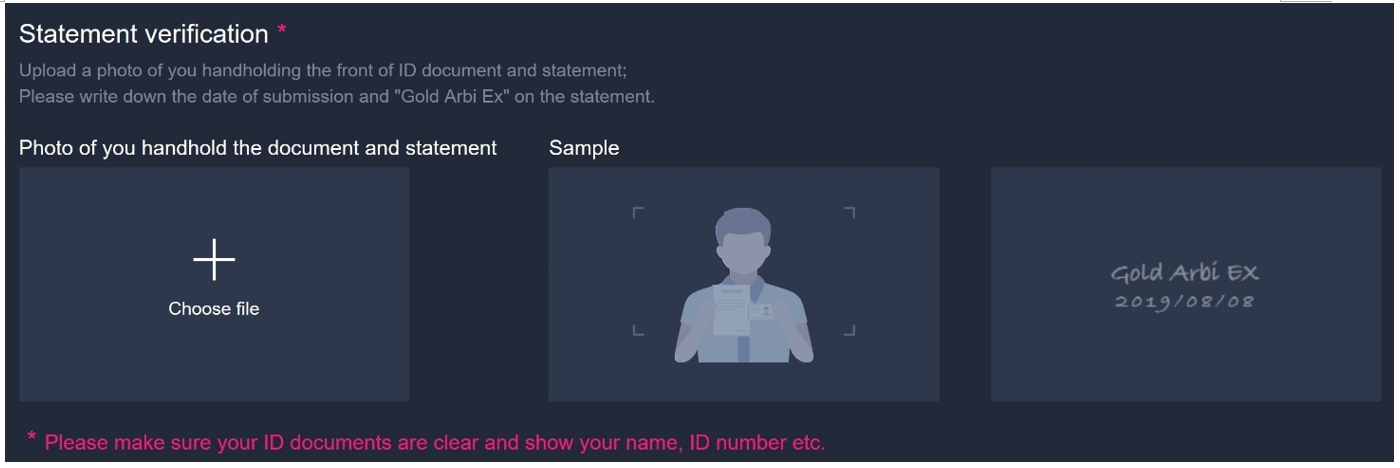1400x468 pixels.
Task: Click the bottom-left corner bracket of sample frame
Action: pyautogui.click(x=638, y=331)
